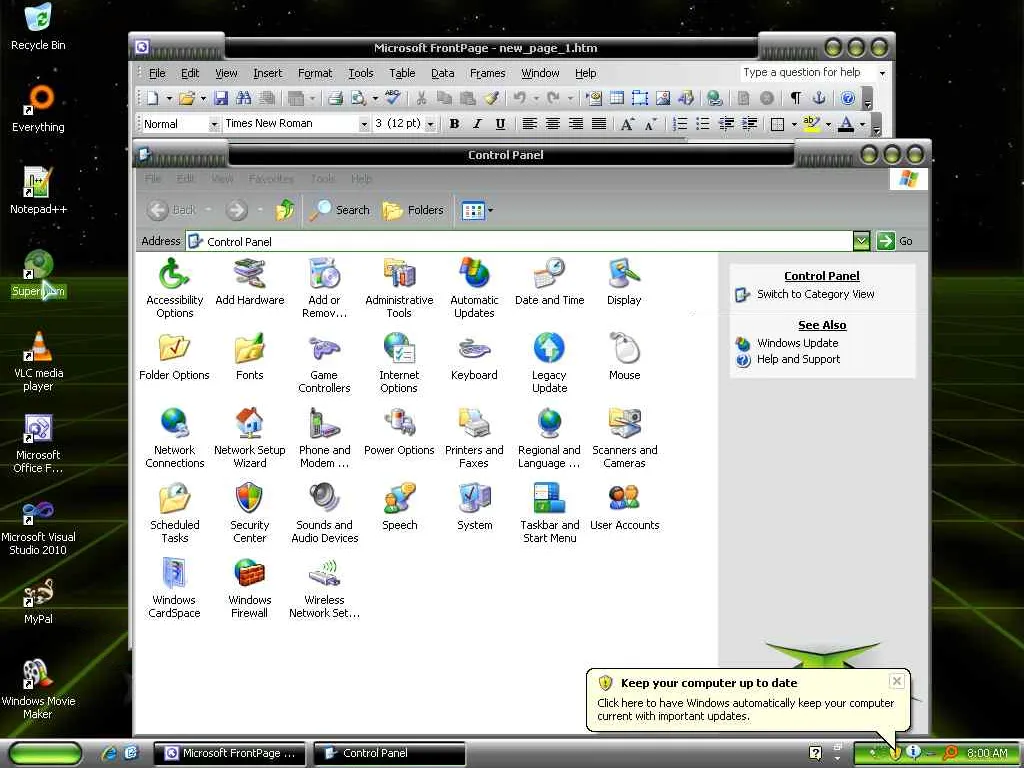The width and height of the screenshot is (1024, 768).
Task: Apply the yellow highlight color in FrontPage
Action: 812,123
